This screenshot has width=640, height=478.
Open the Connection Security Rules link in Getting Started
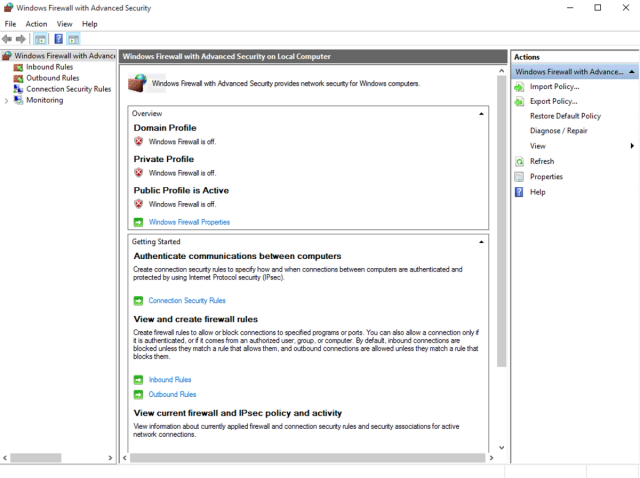[187, 301]
